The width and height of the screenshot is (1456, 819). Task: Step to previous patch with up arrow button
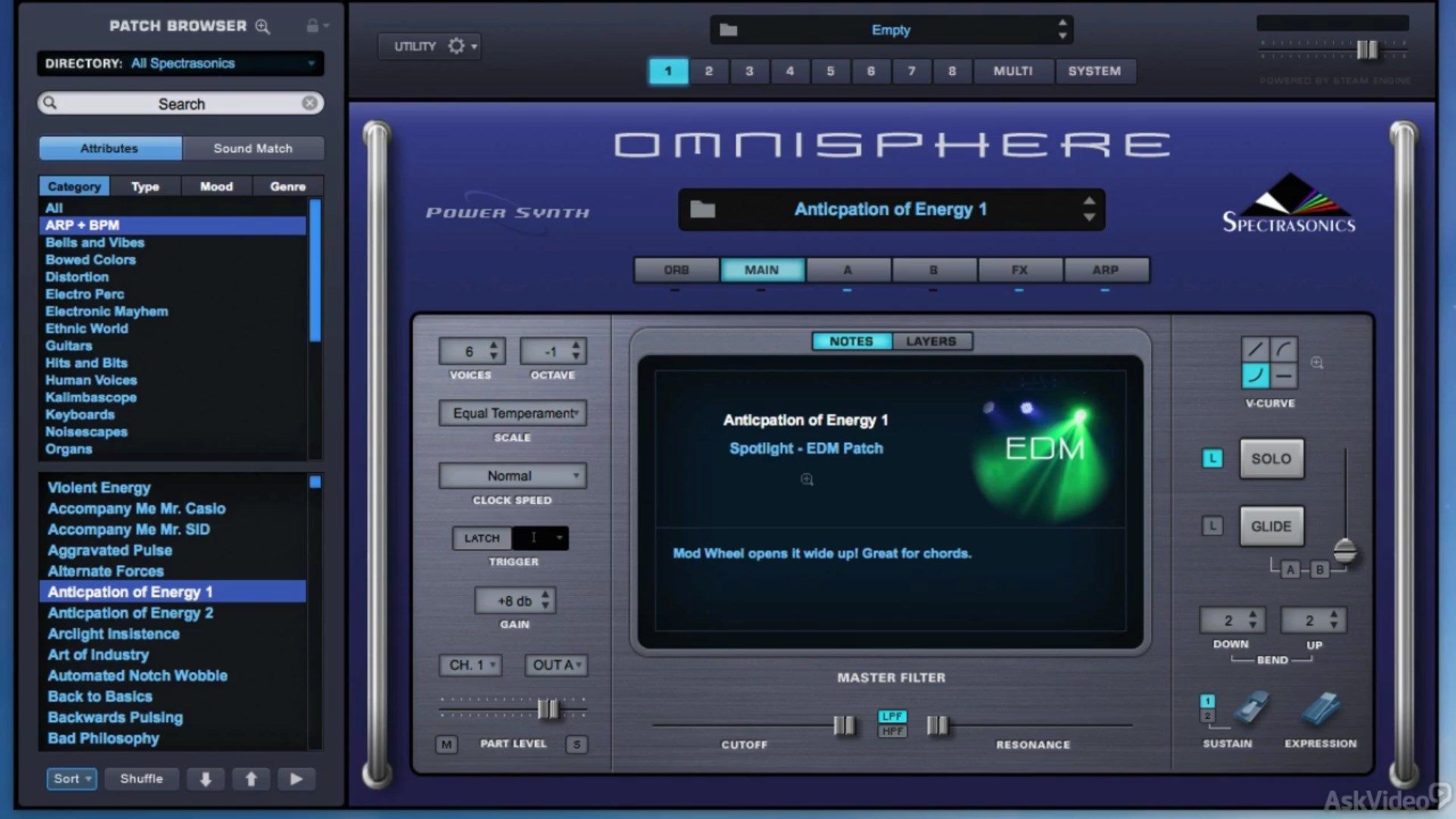point(251,779)
